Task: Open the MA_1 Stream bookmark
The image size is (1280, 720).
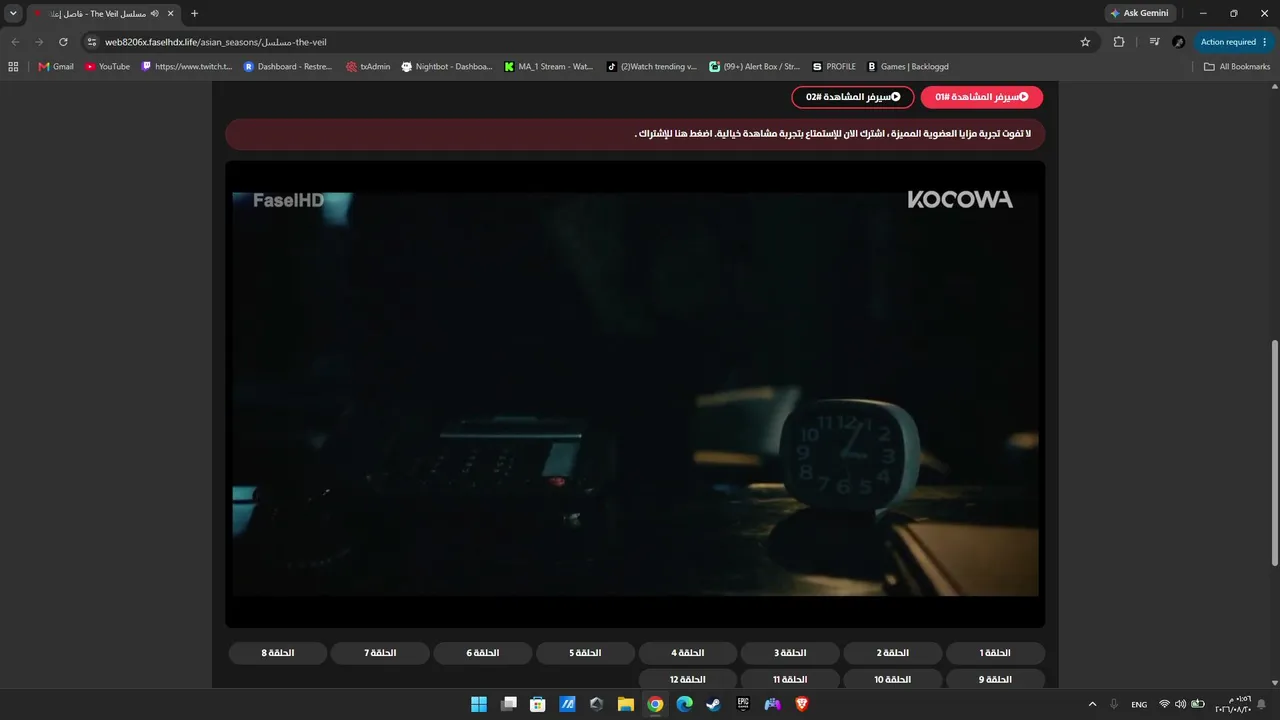Action: 549,67
